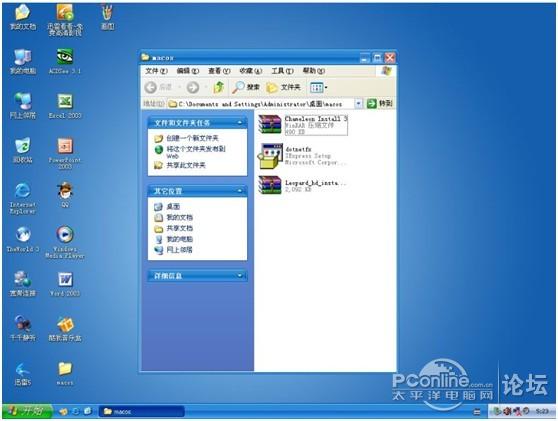This screenshot has width=558, height=421.
Task: Select the dotnetfx setup file
Action: pyautogui.click(x=302, y=156)
